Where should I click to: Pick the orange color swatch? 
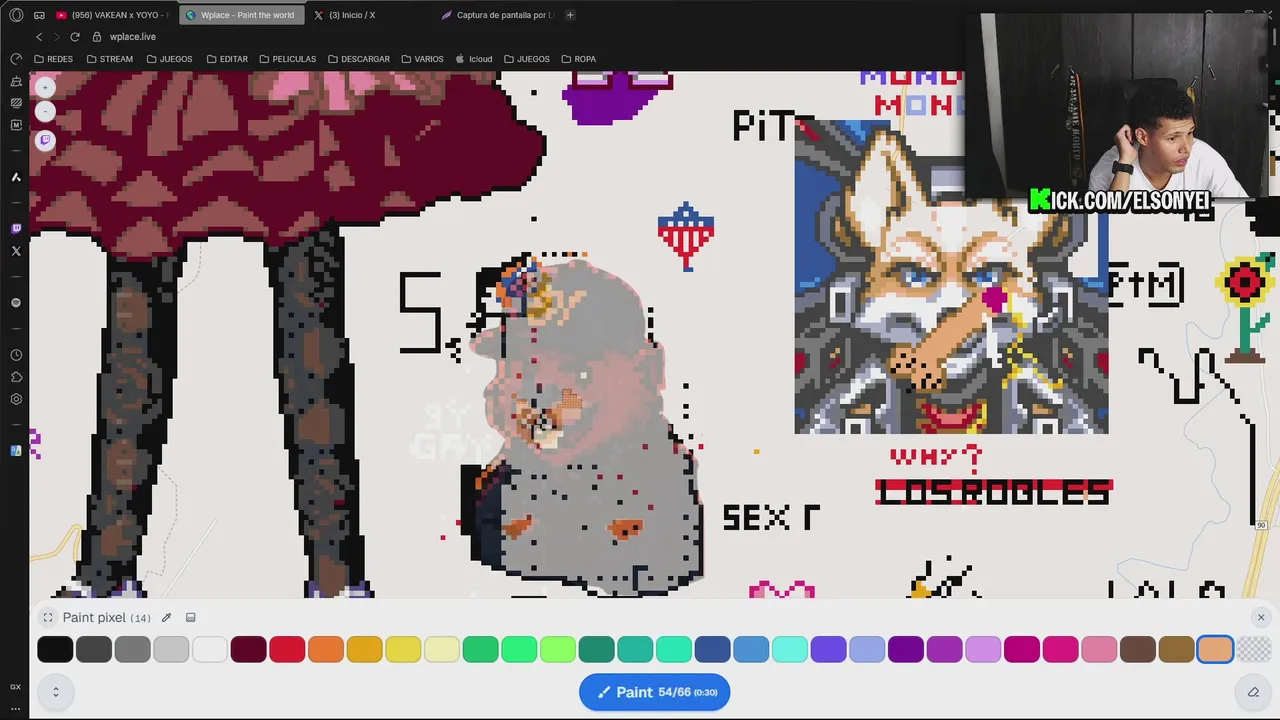[326, 650]
